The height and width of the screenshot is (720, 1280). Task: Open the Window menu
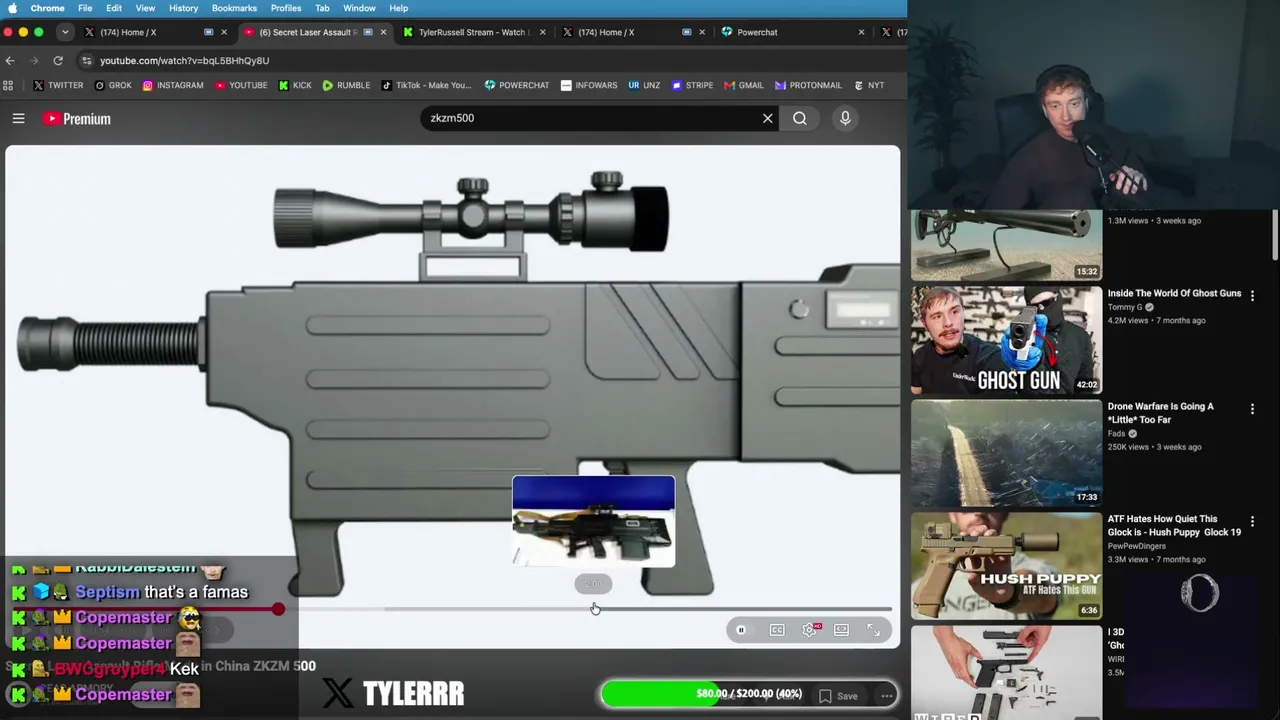click(359, 8)
